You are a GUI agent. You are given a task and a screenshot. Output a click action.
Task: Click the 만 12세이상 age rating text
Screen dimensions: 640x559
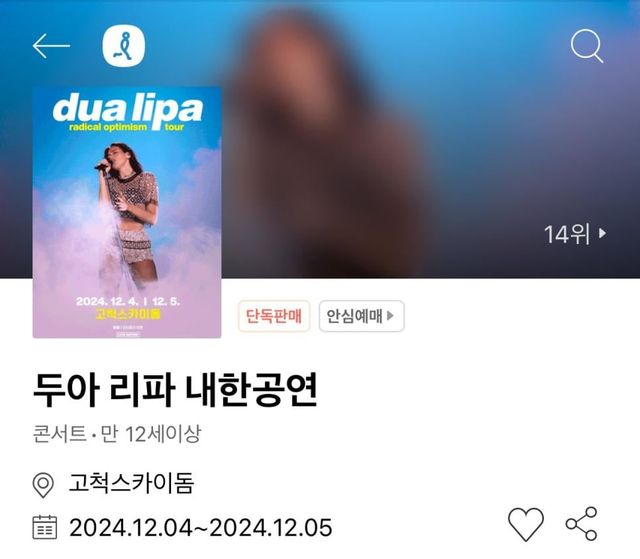(x=151, y=433)
